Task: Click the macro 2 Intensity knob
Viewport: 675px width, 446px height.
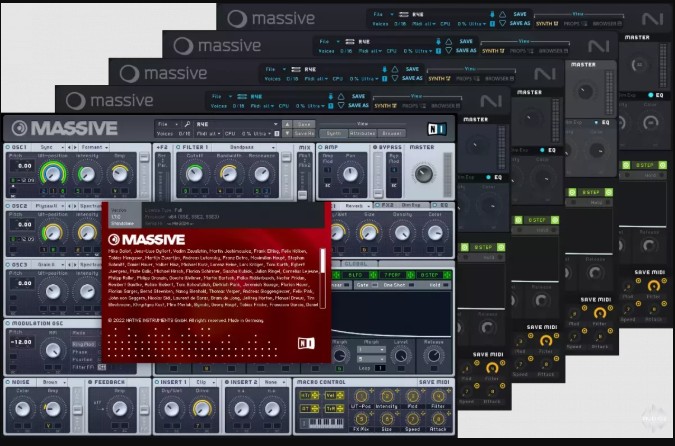Action: coord(387,396)
